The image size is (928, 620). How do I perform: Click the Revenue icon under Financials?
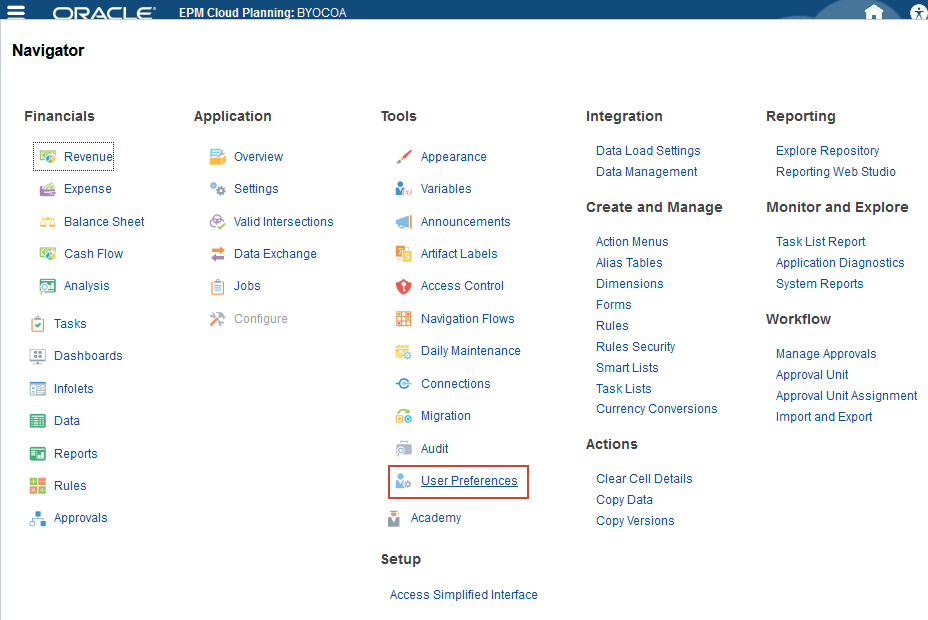47,157
